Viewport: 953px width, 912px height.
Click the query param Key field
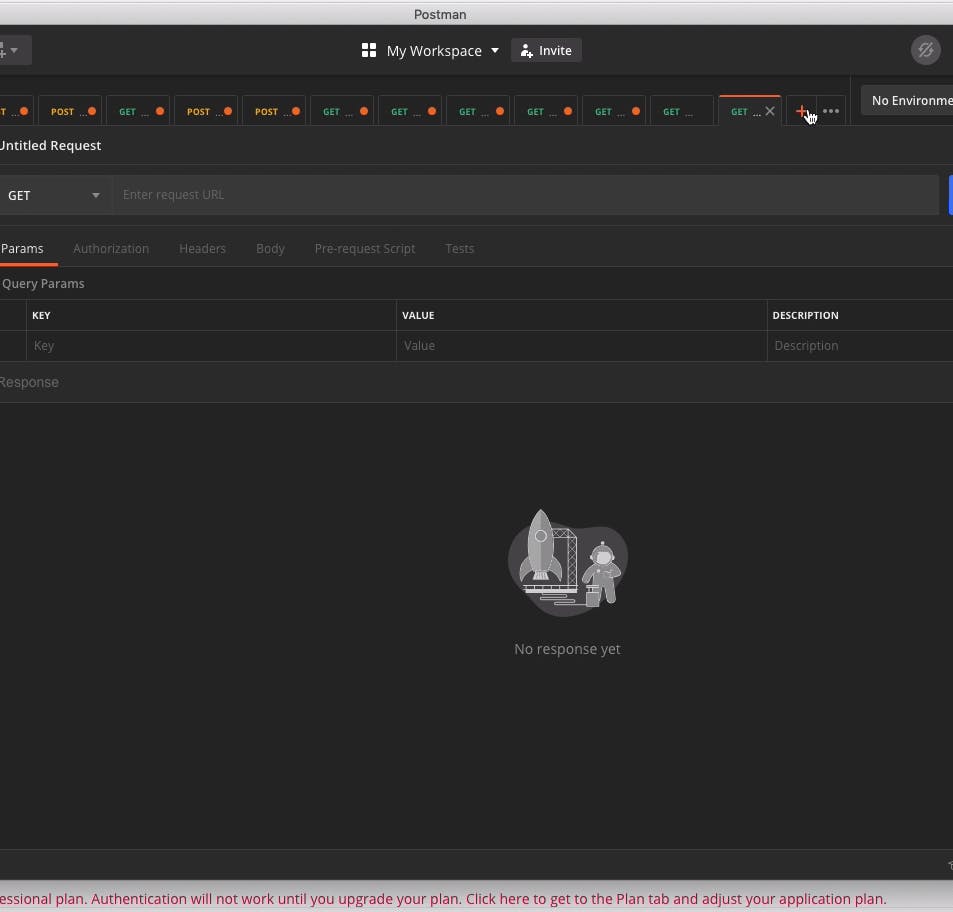pyautogui.click(x=211, y=346)
